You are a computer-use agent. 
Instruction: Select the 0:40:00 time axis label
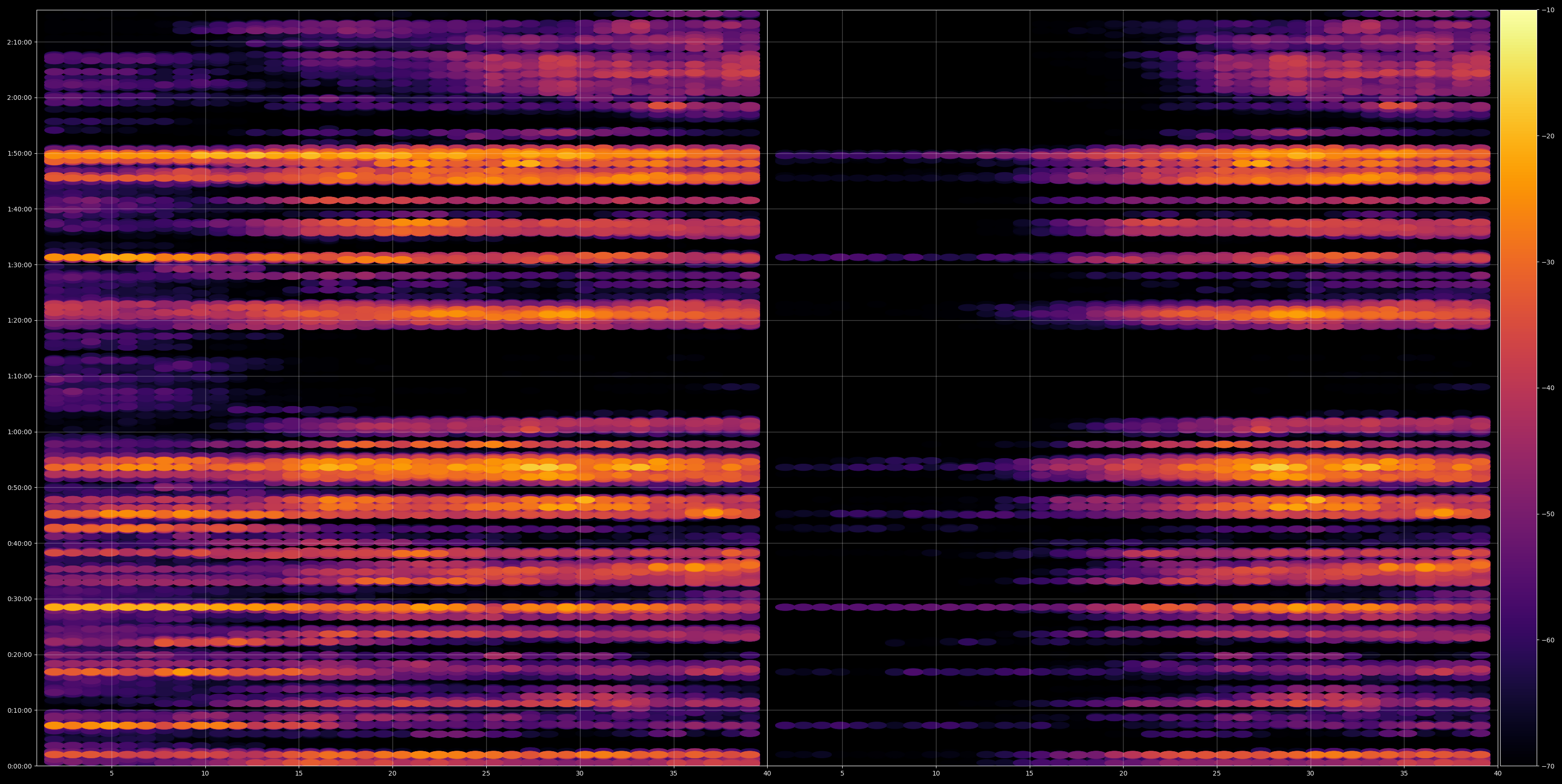(x=20, y=543)
